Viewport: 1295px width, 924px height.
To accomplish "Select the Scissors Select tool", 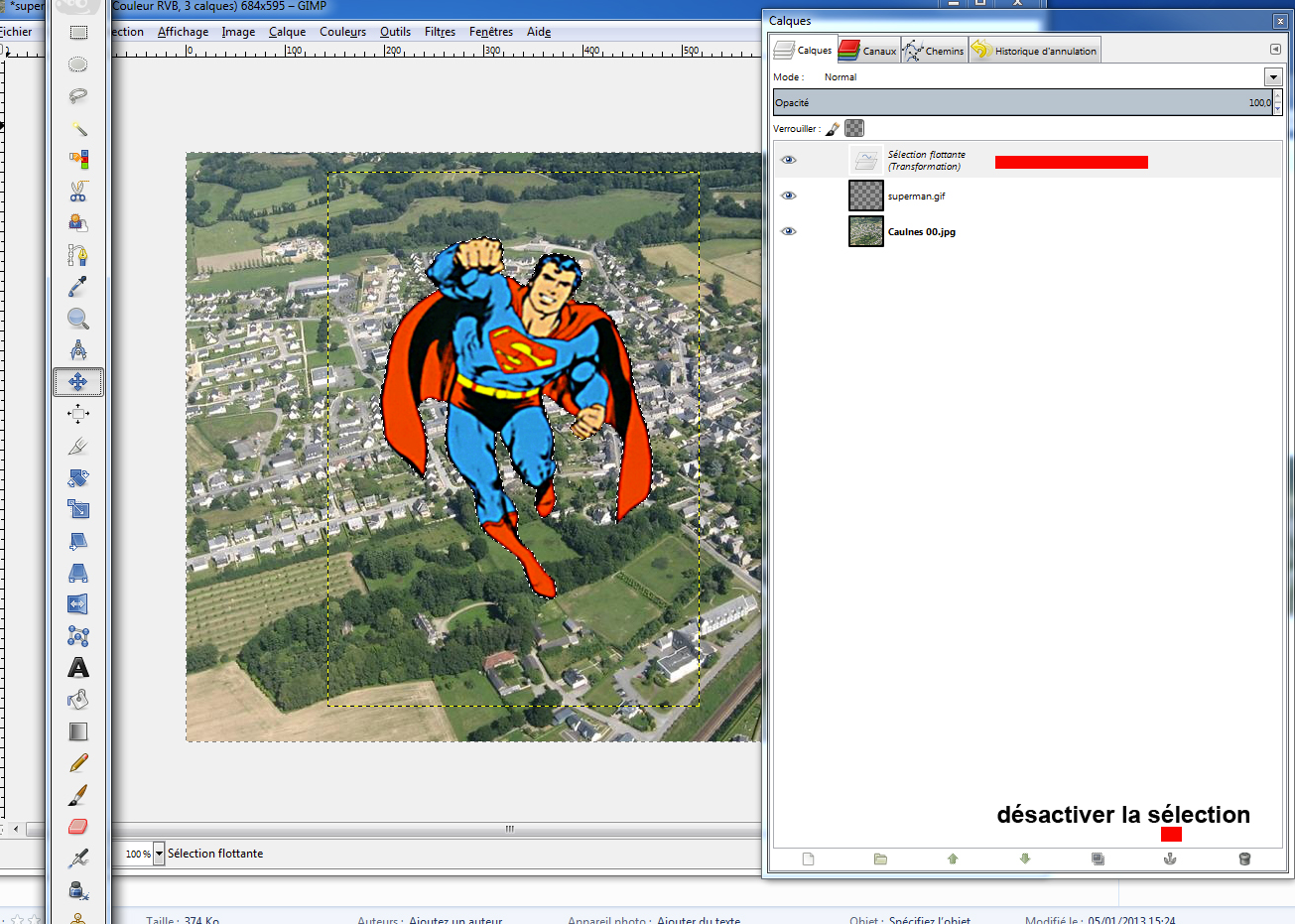I will 78,192.
